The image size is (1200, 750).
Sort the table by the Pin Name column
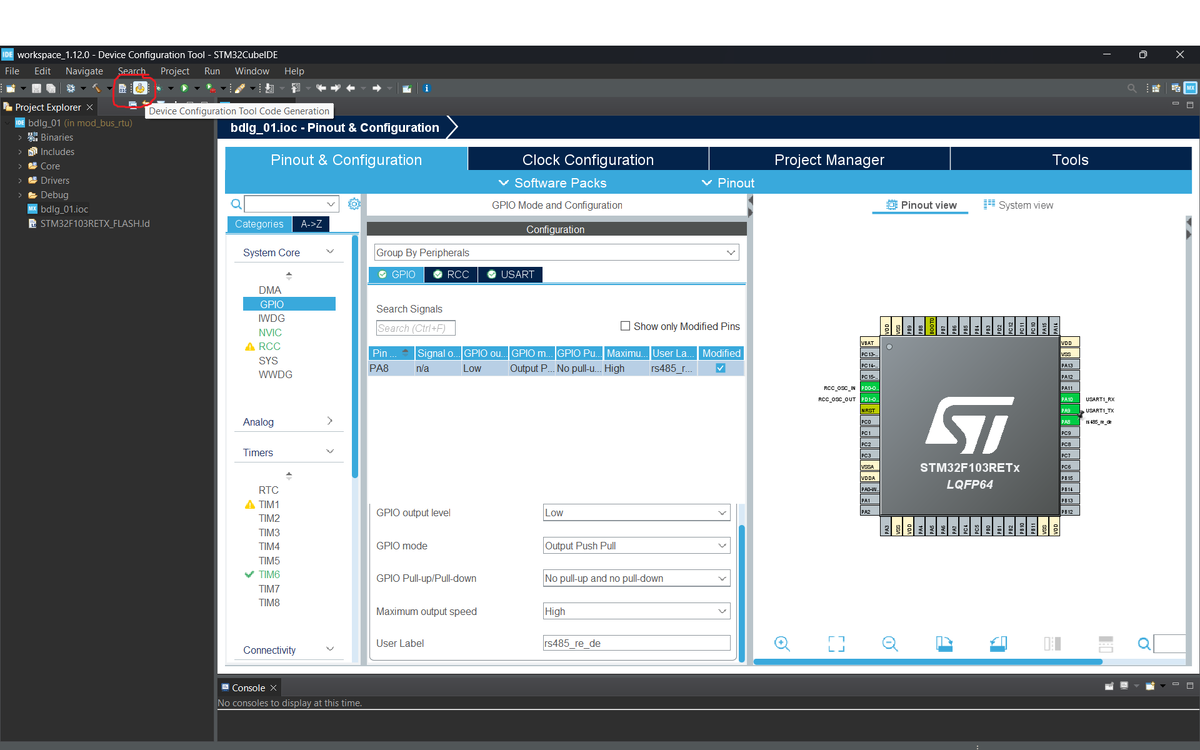point(391,353)
